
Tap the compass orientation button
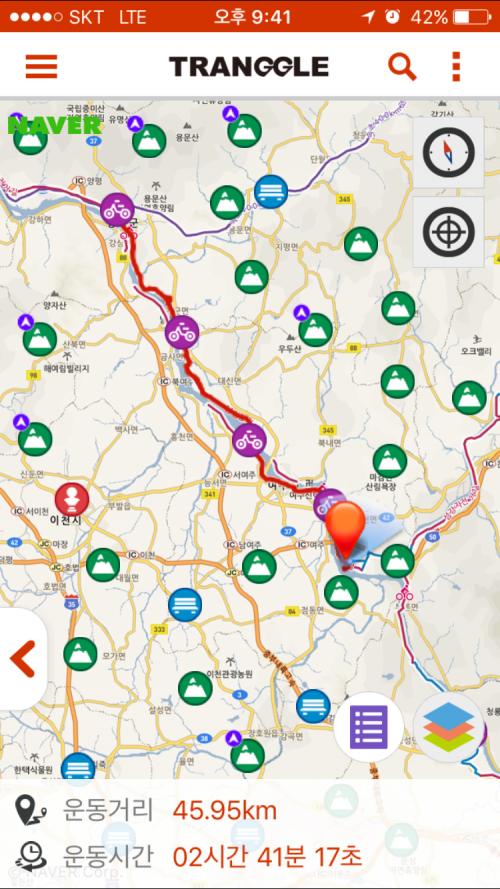pos(448,153)
